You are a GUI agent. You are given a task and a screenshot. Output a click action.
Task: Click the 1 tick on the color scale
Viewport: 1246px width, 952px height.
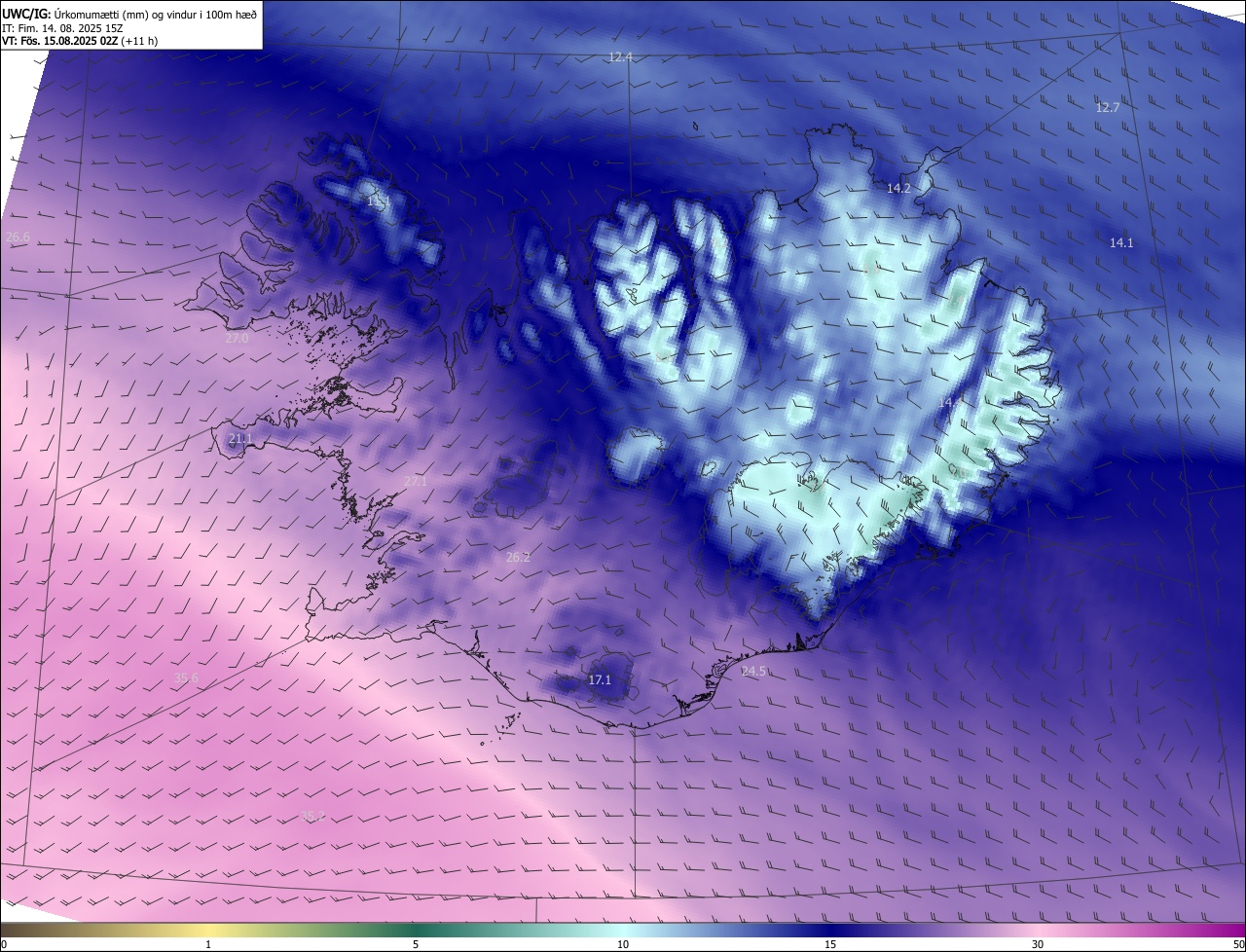(208, 944)
